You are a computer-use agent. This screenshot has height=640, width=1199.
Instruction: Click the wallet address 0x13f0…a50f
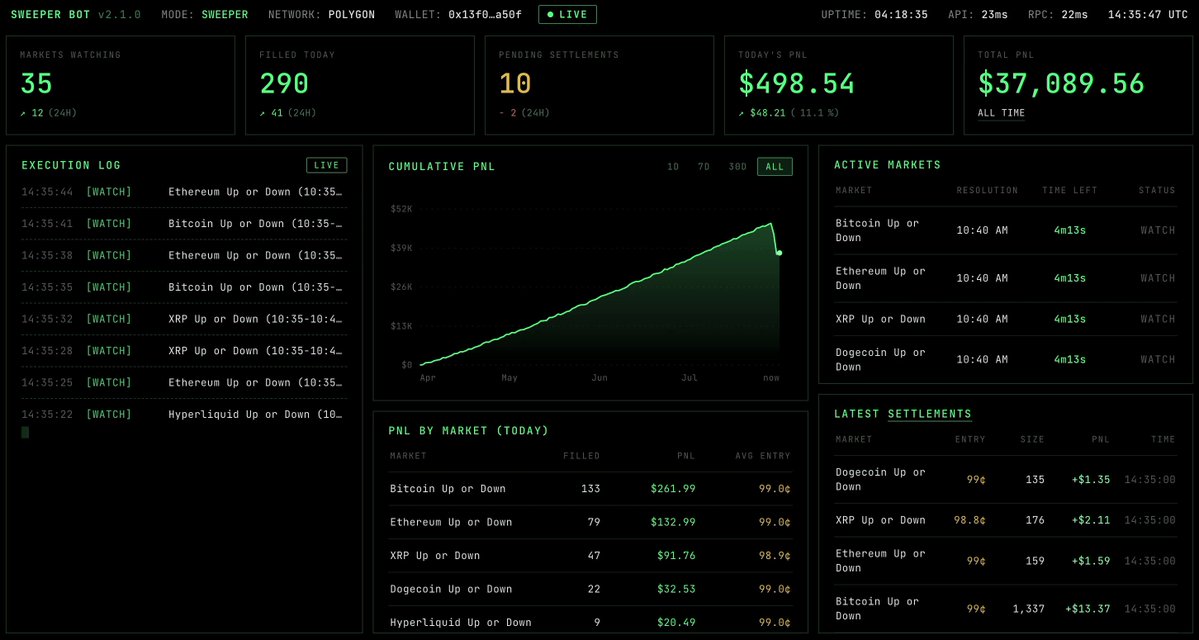click(x=483, y=15)
